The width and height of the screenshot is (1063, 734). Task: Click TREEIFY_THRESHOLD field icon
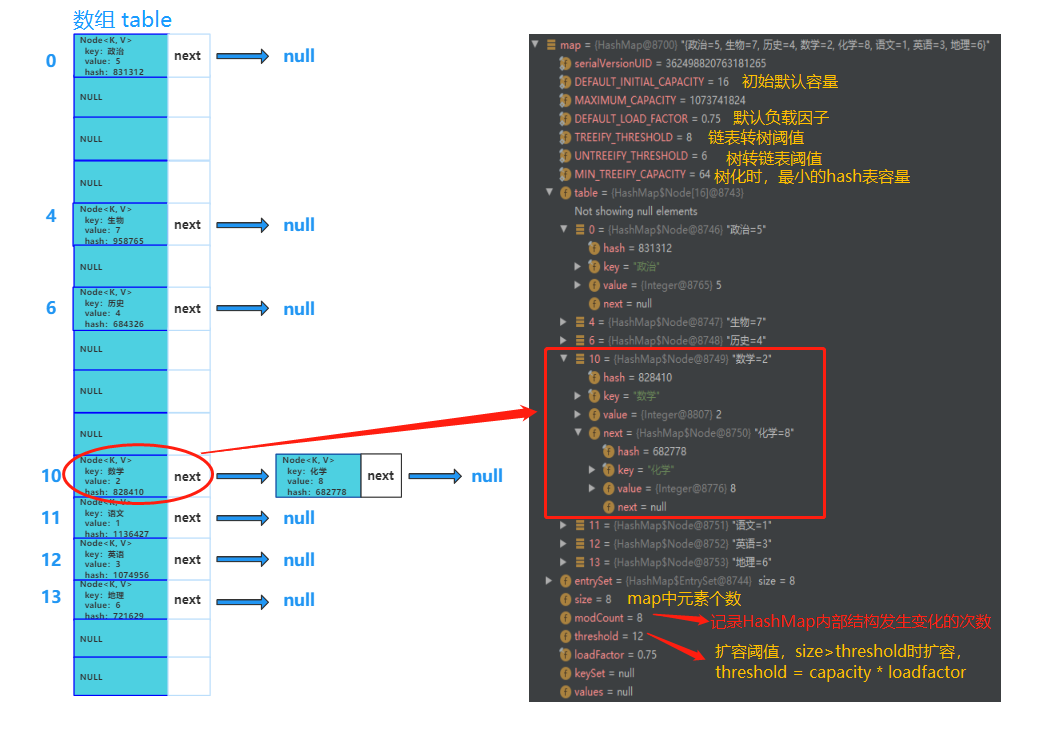(565, 137)
